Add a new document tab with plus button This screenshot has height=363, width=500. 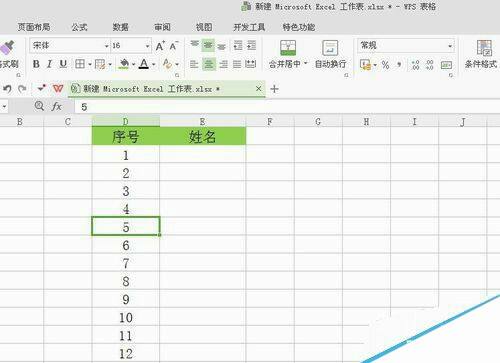(x=274, y=89)
